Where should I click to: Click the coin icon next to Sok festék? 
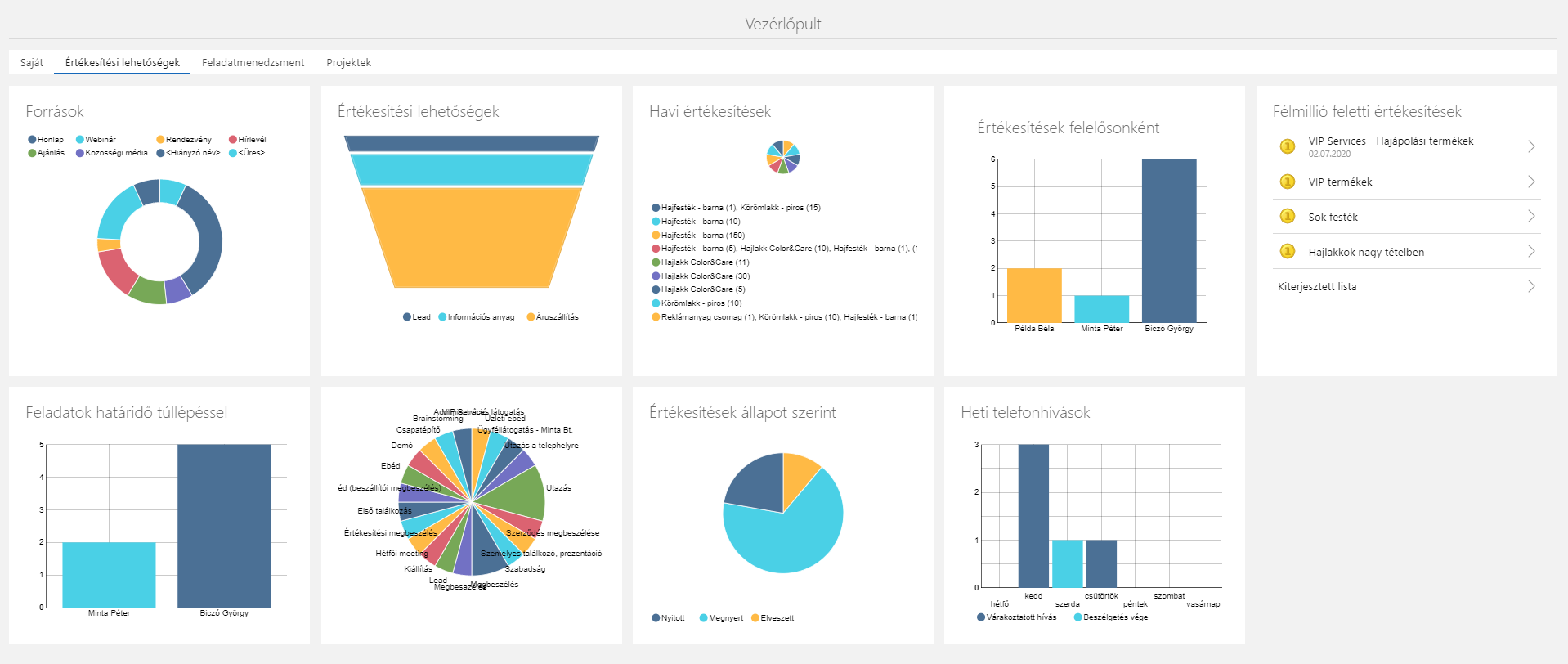coord(1287,217)
